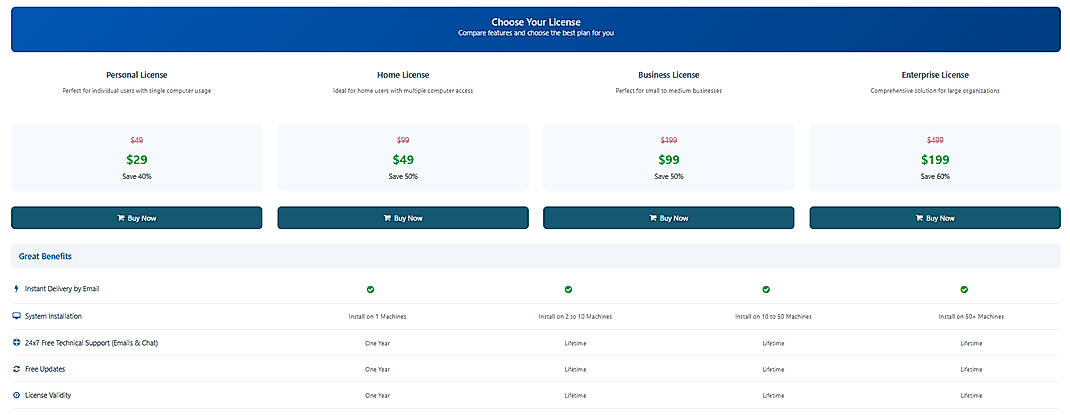Click Buy Now under Business License

coord(669,218)
